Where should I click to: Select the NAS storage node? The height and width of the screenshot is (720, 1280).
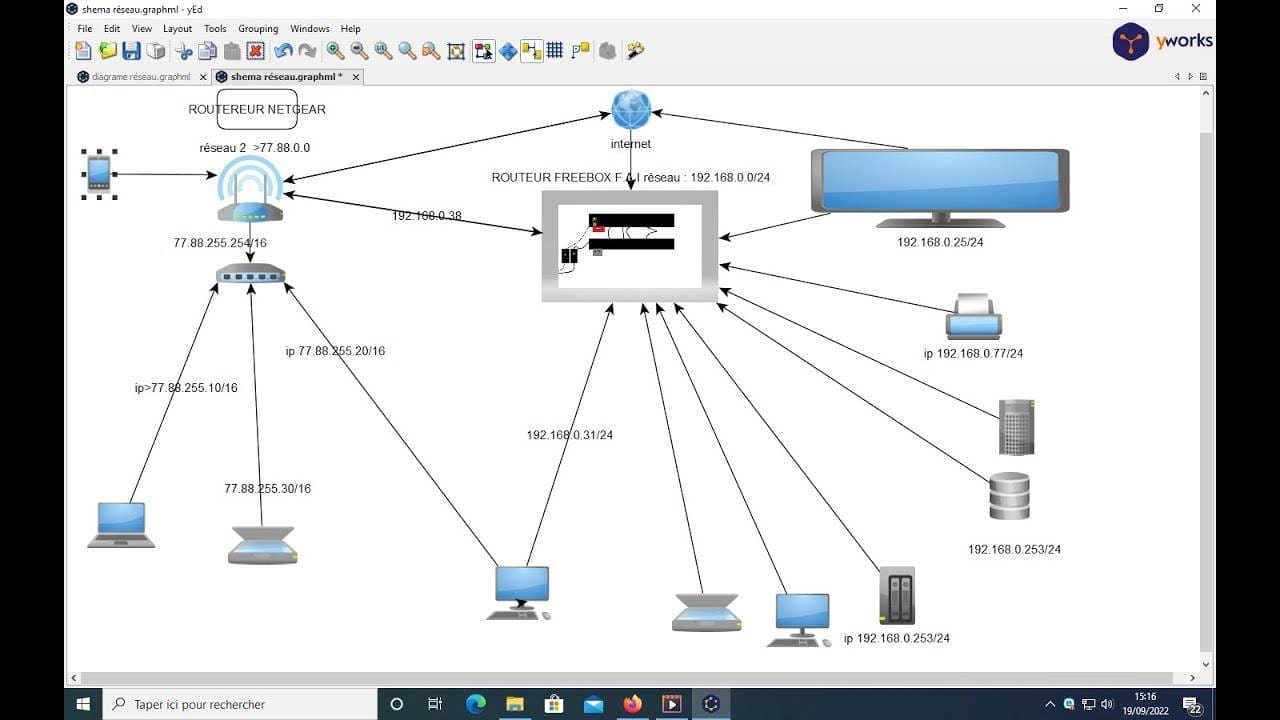pos(896,595)
